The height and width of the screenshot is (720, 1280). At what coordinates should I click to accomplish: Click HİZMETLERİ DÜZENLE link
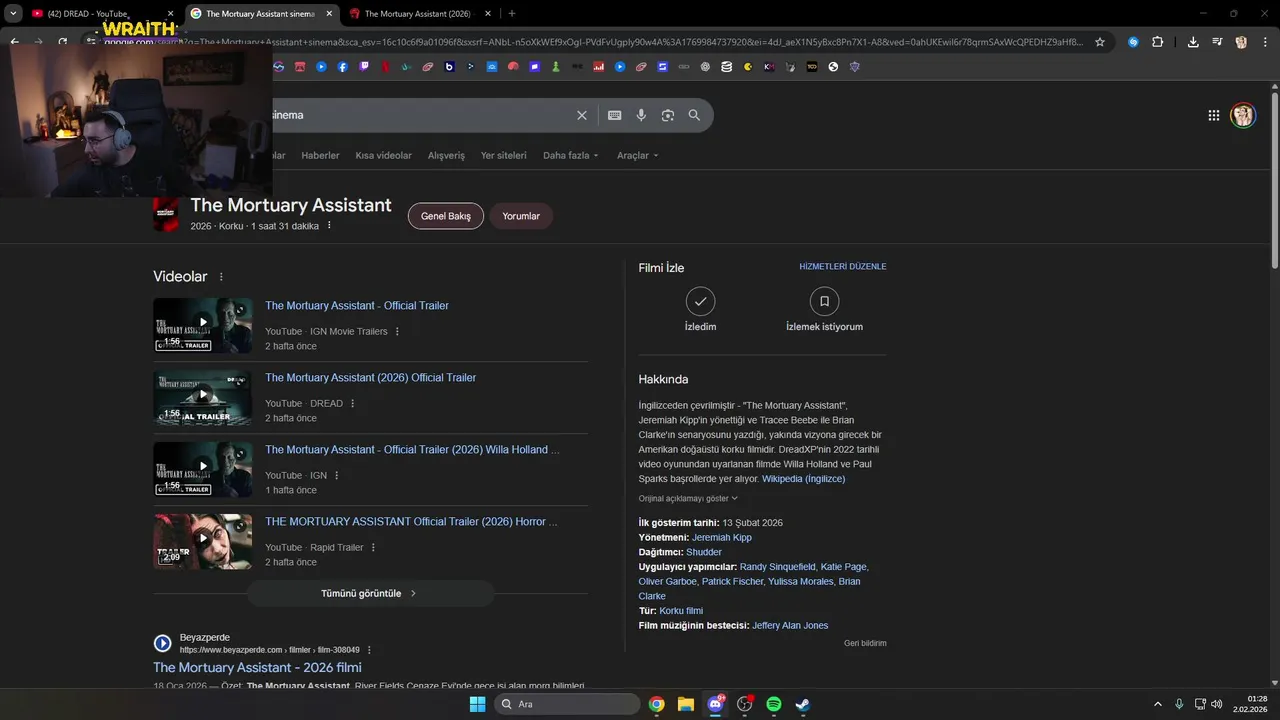(x=843, y=267)
